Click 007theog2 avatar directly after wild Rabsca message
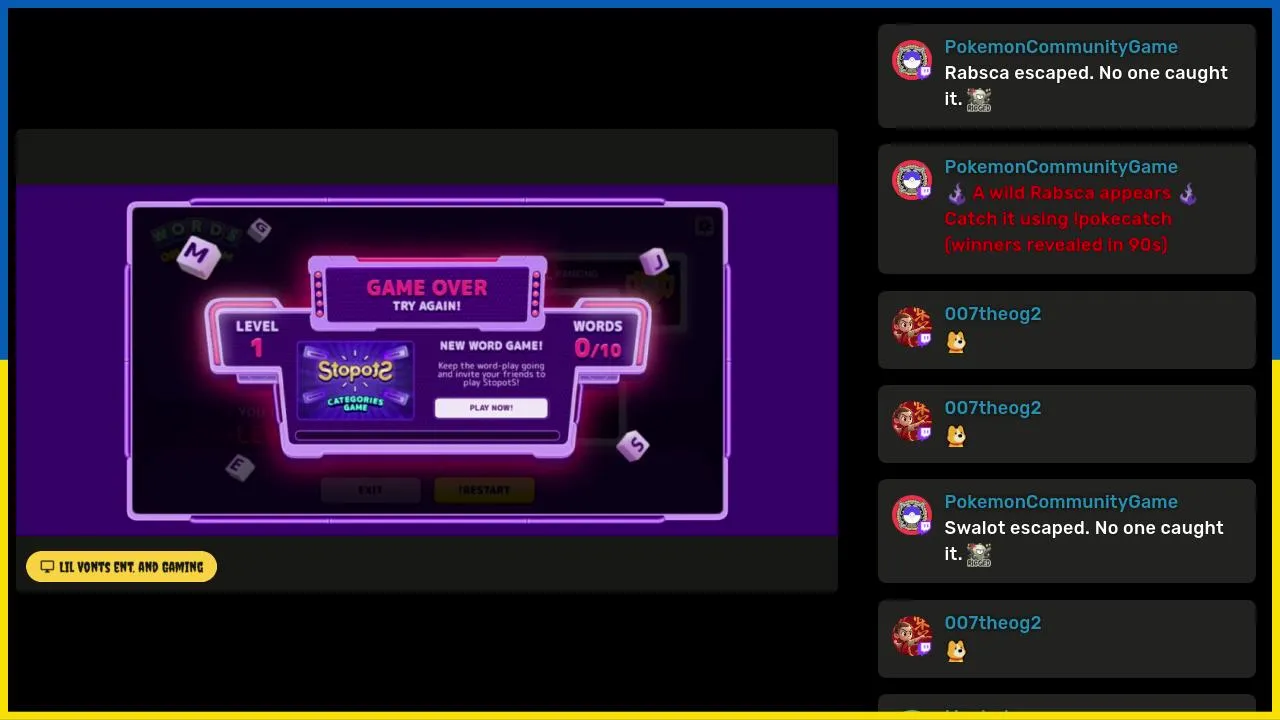The height and width of the screenshot is (720, 1280). (912, 328)
